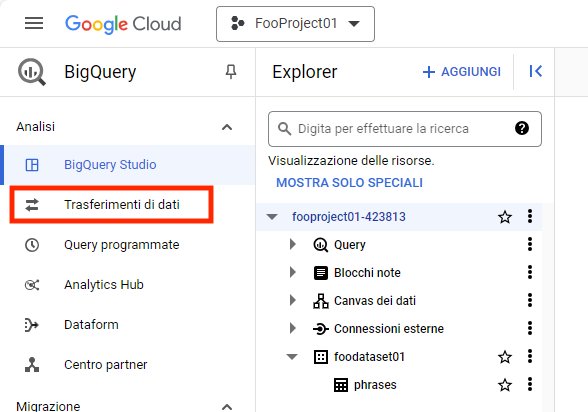Screen dimensions: 588x412
Task: Click the foodataset01 dataset icon
Action: point(321,357)
